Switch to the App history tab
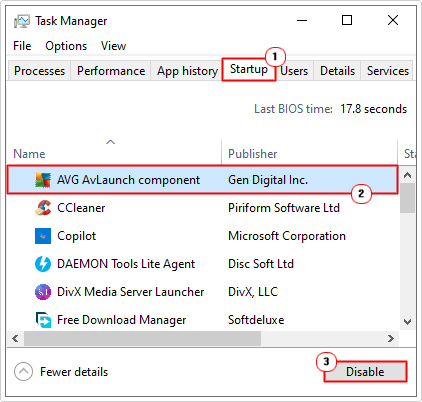This screenshot has height=402, width=422. pos(187,71)
